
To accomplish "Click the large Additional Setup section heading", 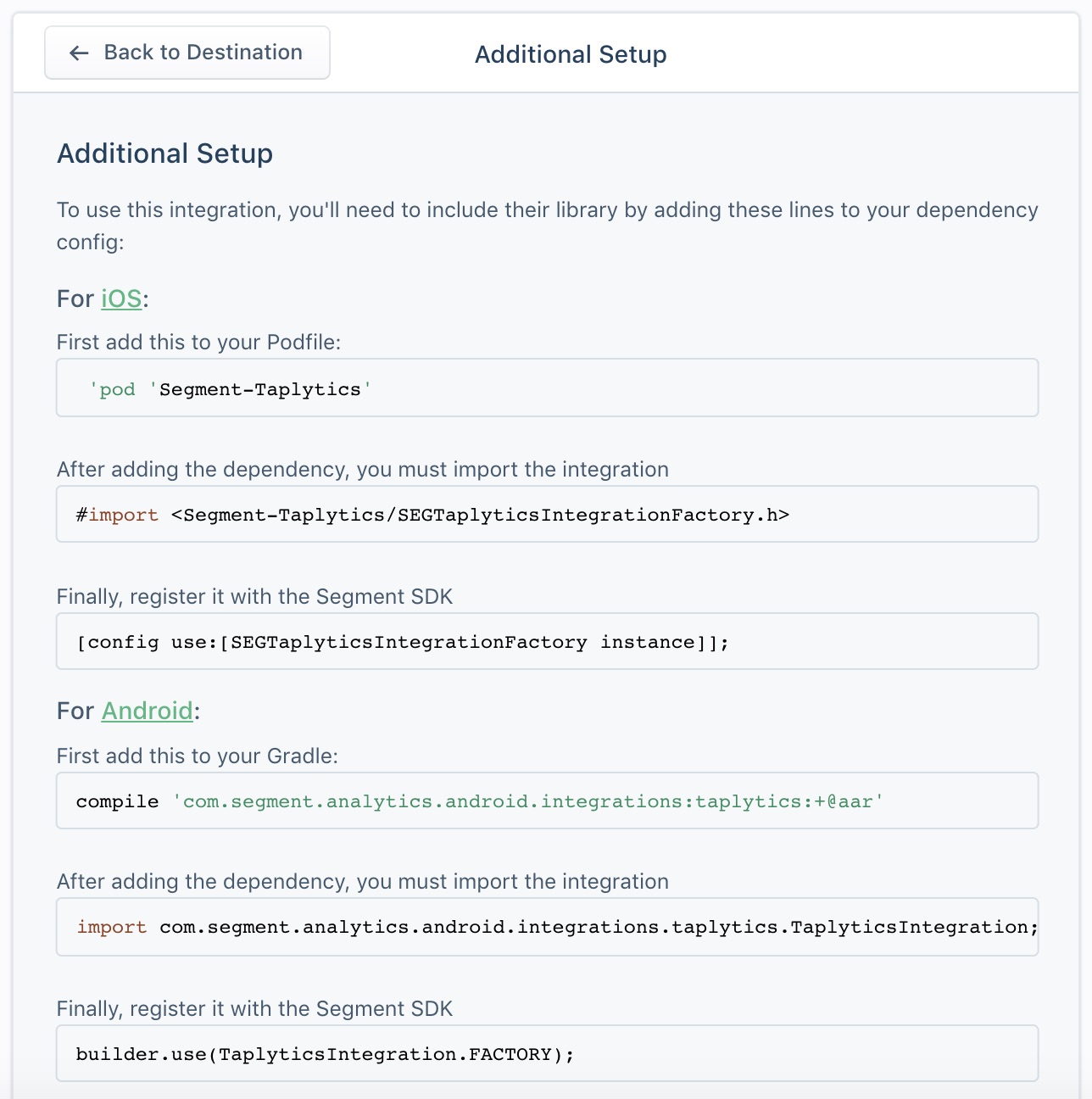I will [164, 153].
